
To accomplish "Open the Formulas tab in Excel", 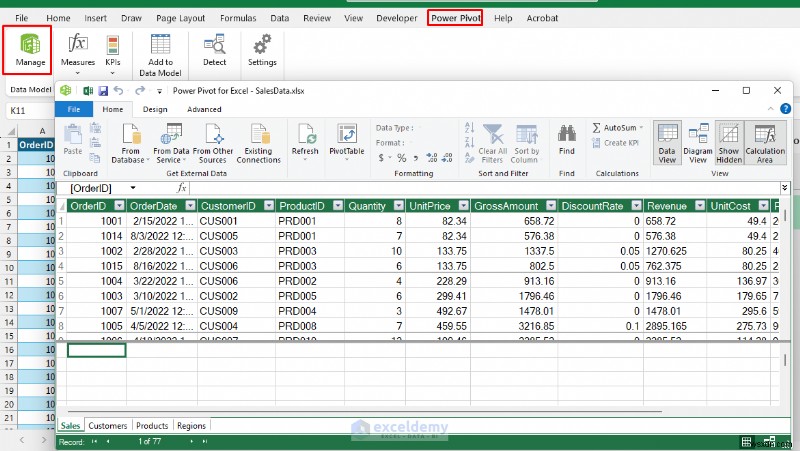I will point(238,18).
